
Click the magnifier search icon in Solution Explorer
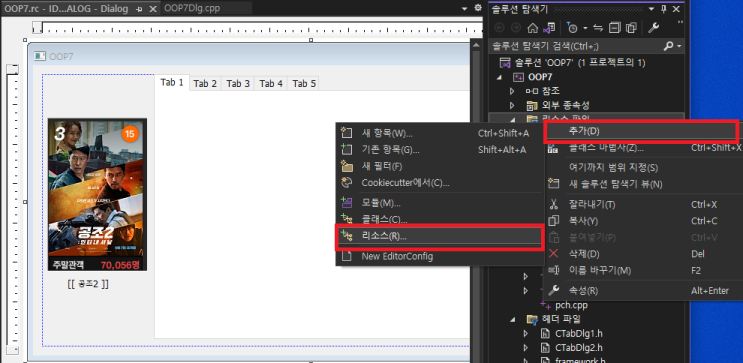(669, 46)
